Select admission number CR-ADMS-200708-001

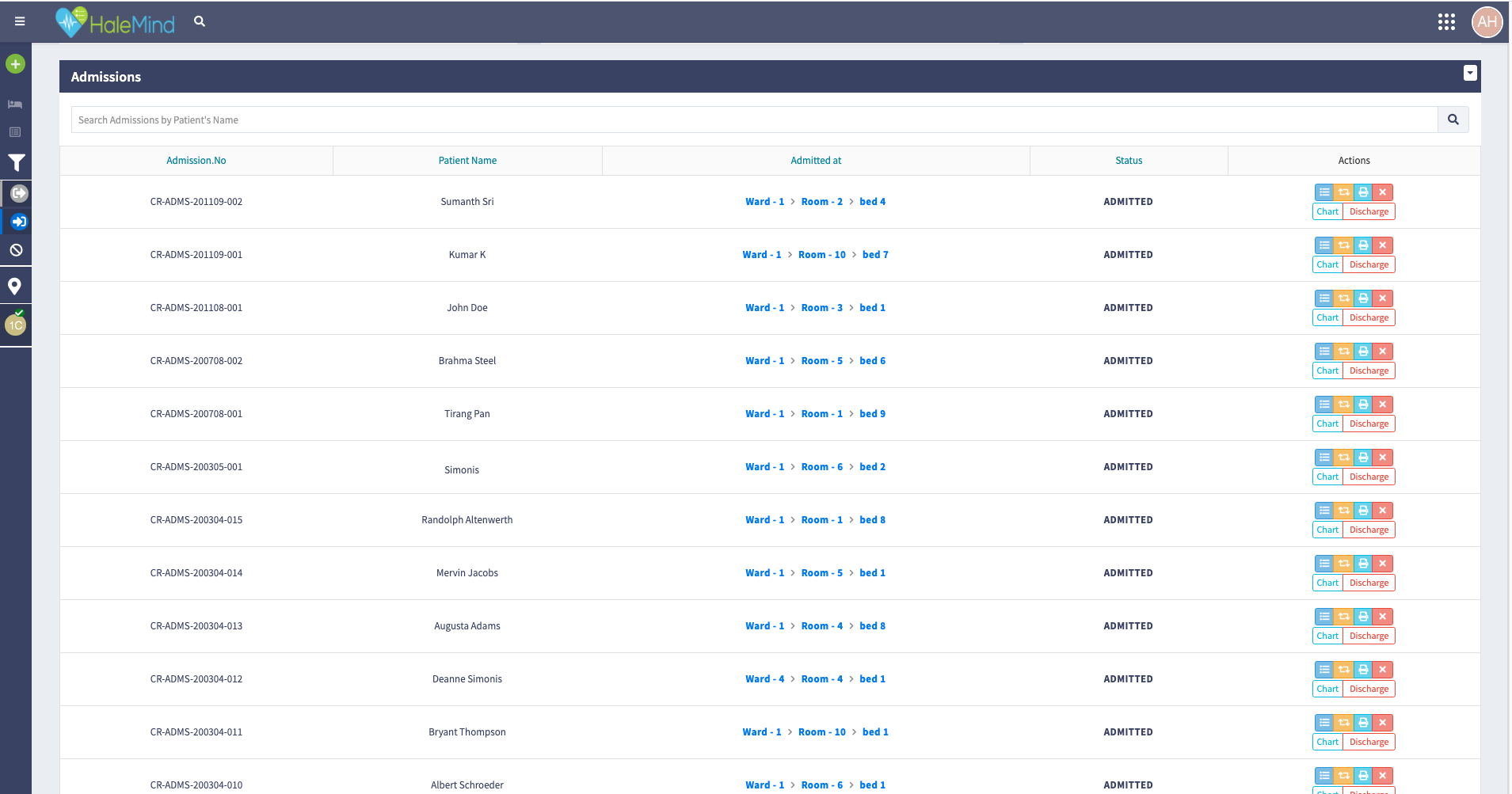196,414
